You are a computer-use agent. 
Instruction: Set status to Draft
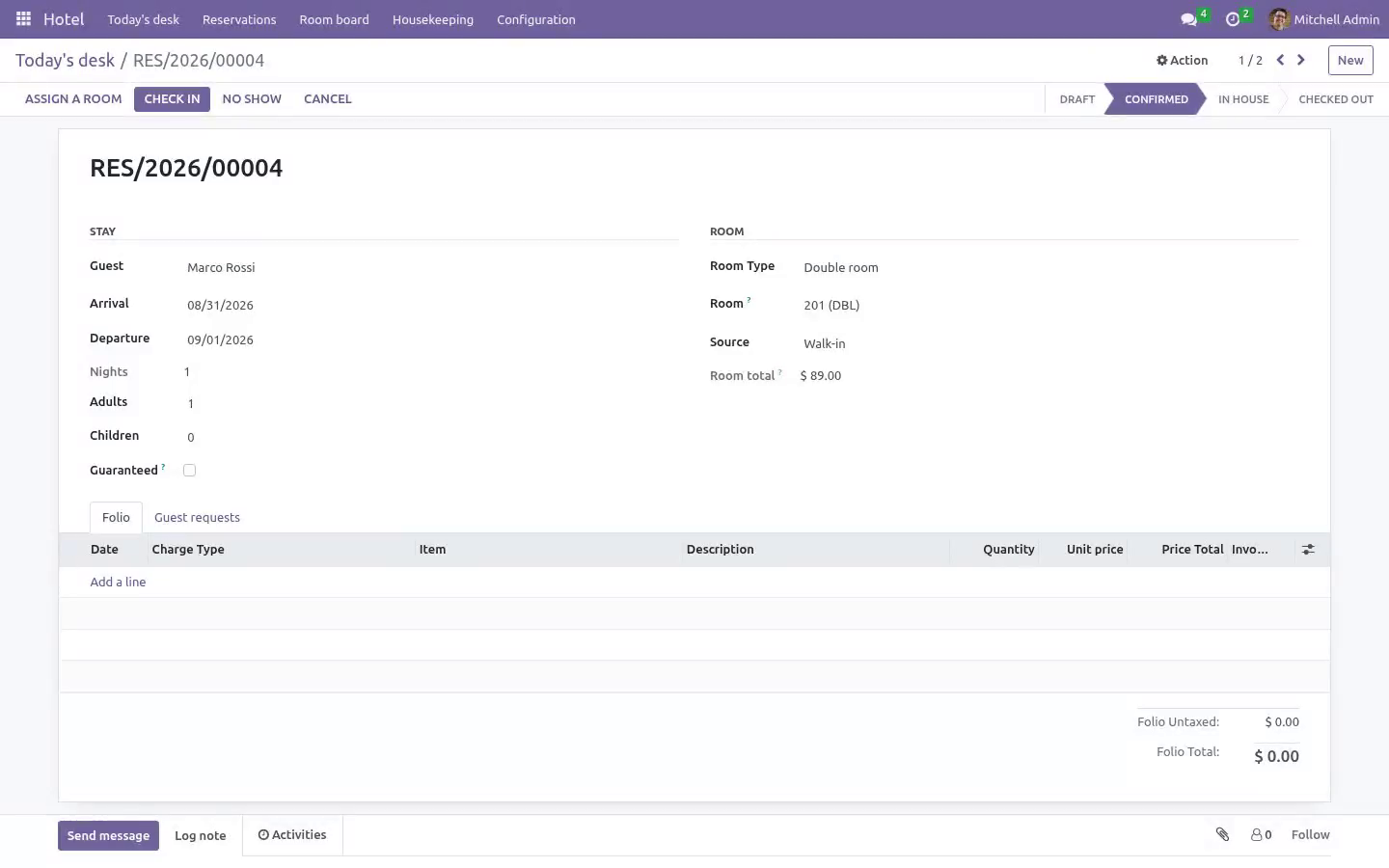coord(1077,99)
